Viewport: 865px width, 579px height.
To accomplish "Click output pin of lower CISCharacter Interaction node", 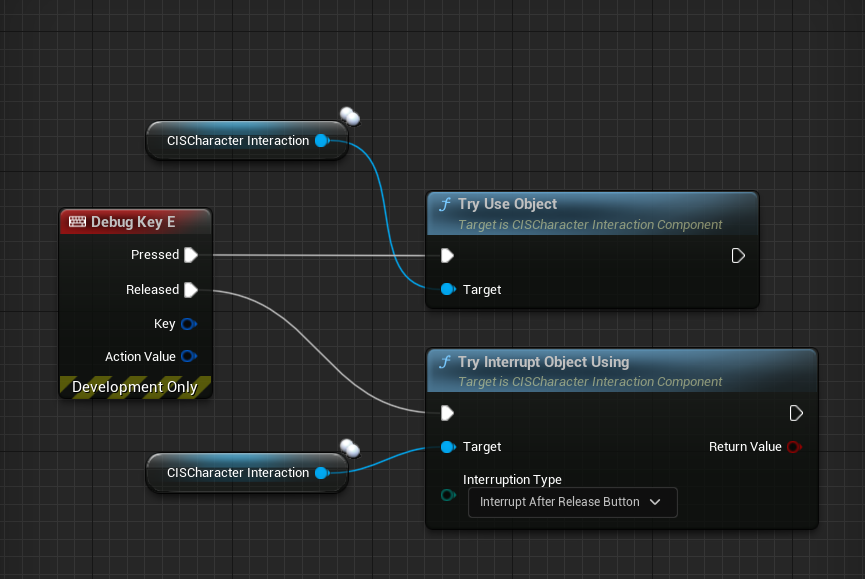I will point(321,473).
